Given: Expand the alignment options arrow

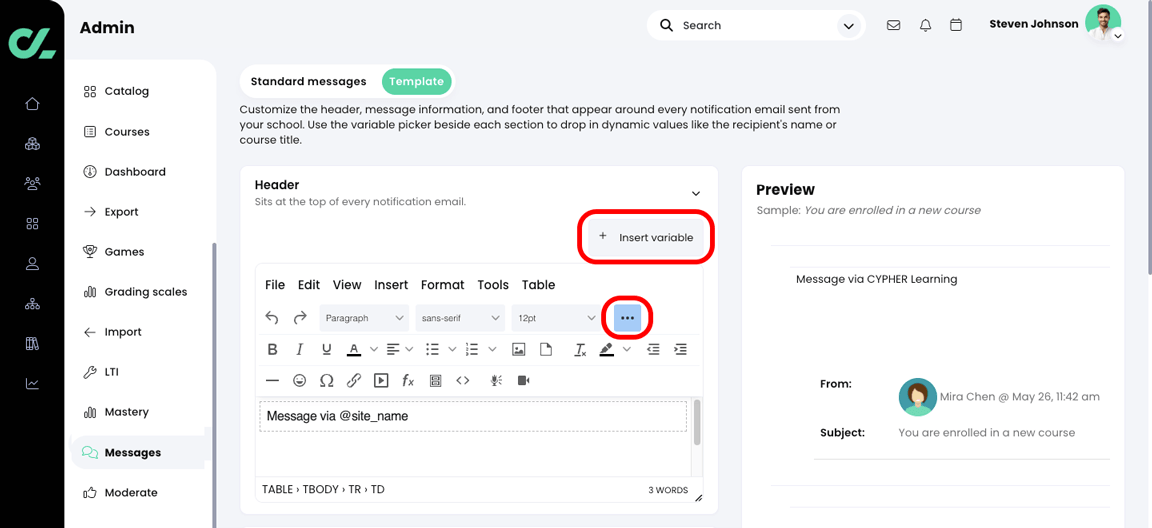Looking at the screenshot, I should pos(409,350).
